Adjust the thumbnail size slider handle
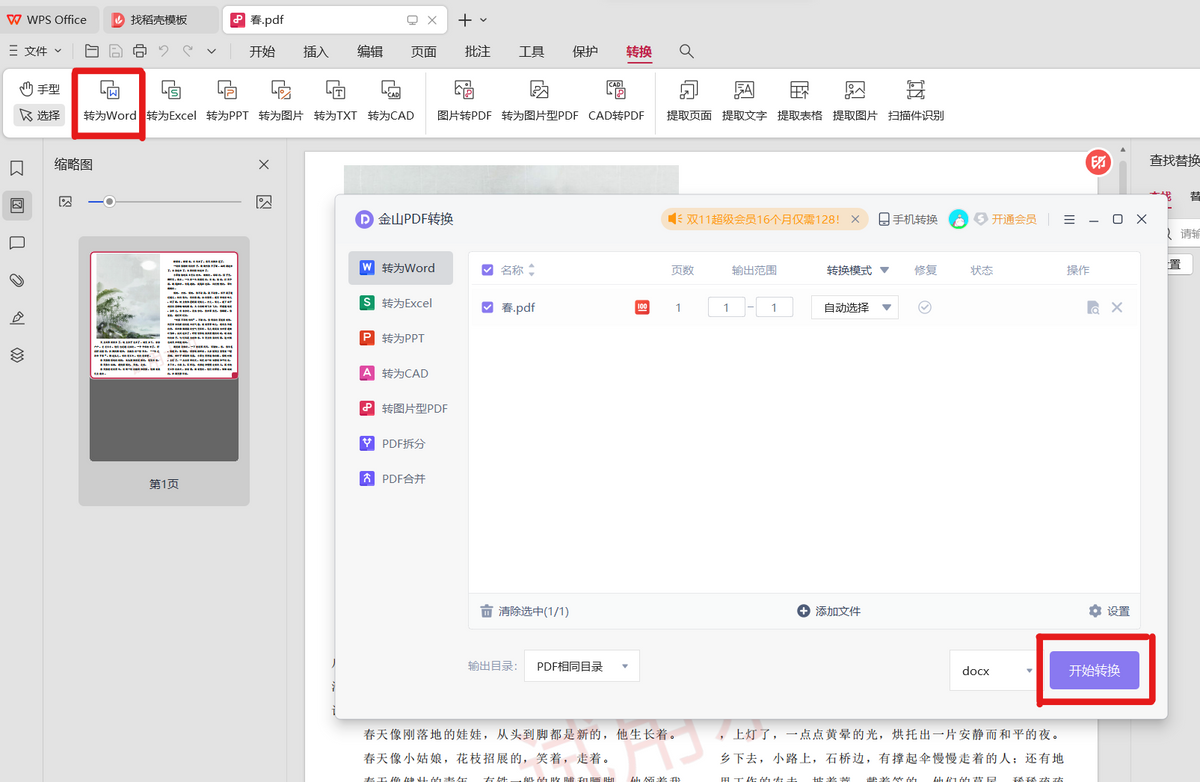 pyautogui.click(x=109, y=202)
